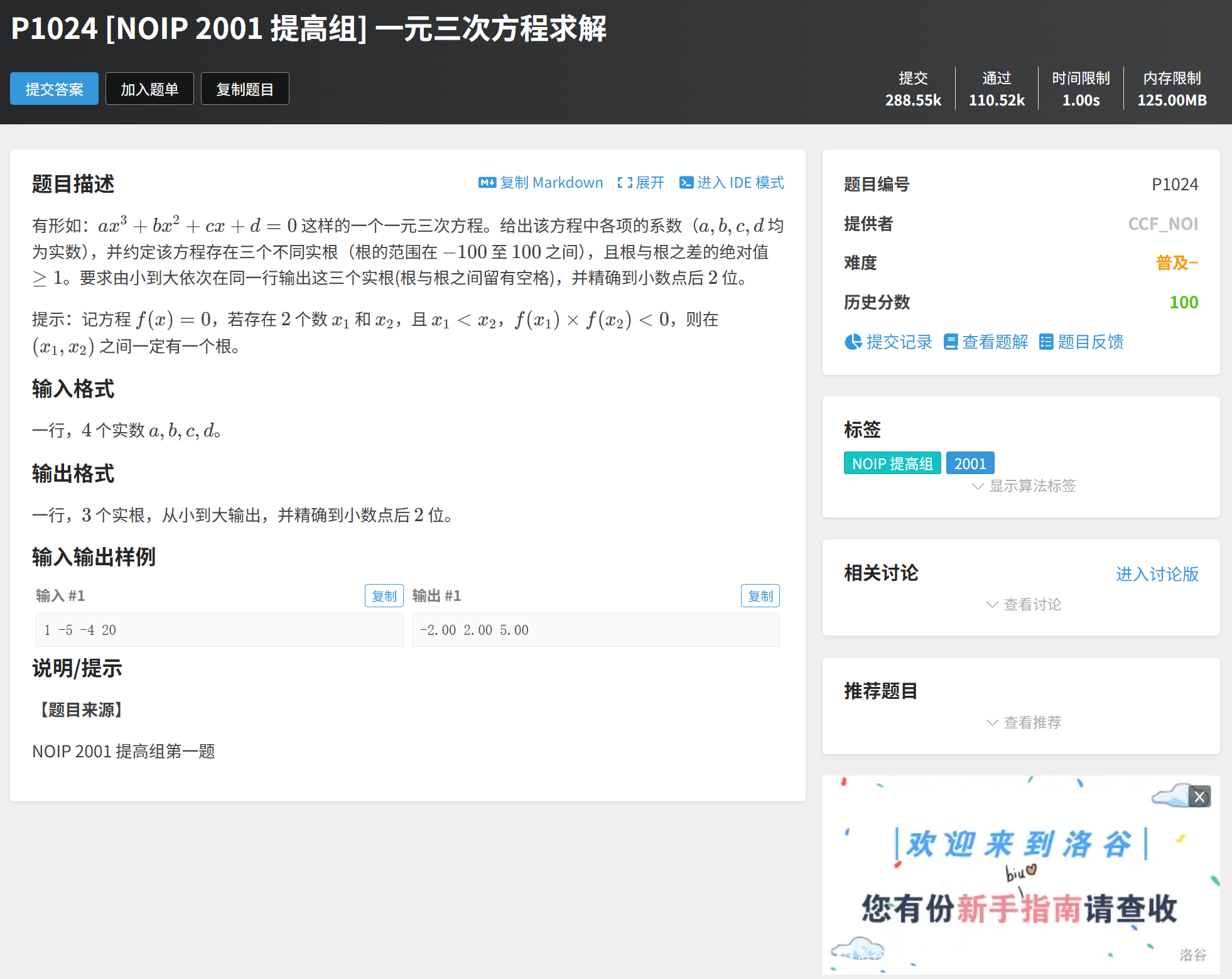Expand 查看推荐 recommended problems

tap(1024, 722)
